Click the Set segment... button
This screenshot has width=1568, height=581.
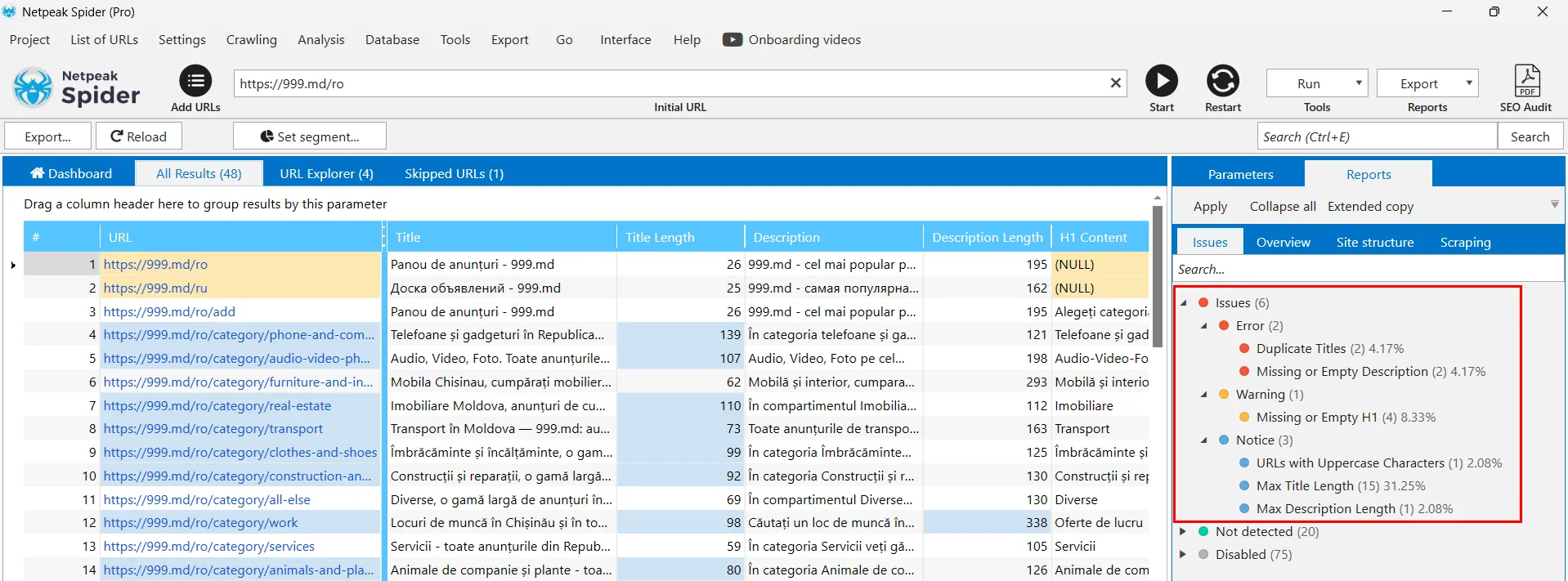point(310,136)
